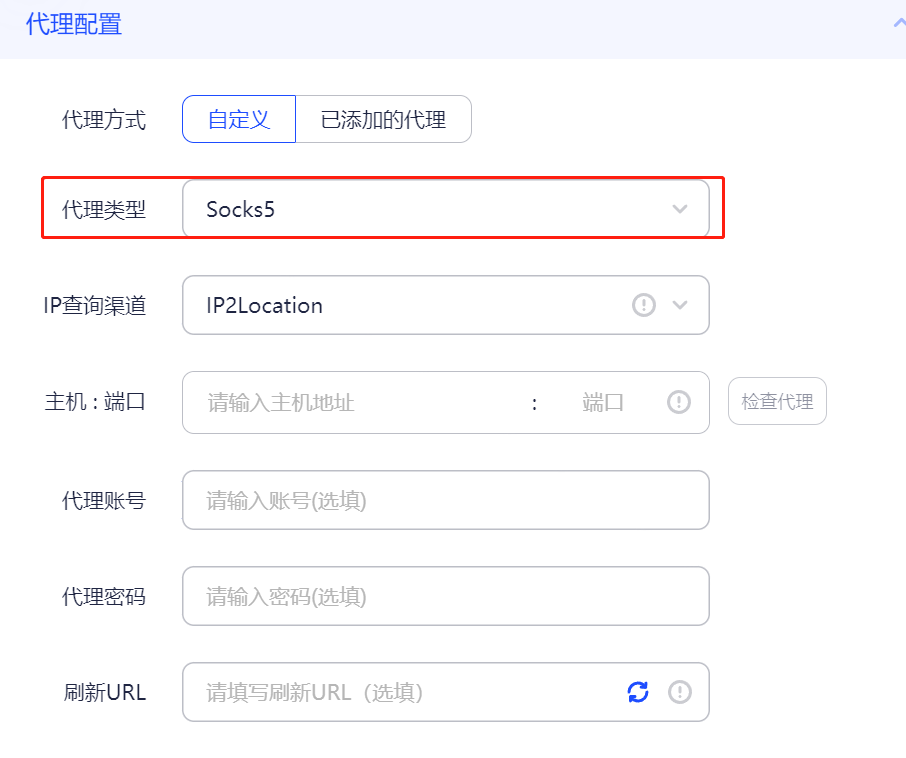Click blue refresh icon in refresh URL field

(x=638, y=692)
